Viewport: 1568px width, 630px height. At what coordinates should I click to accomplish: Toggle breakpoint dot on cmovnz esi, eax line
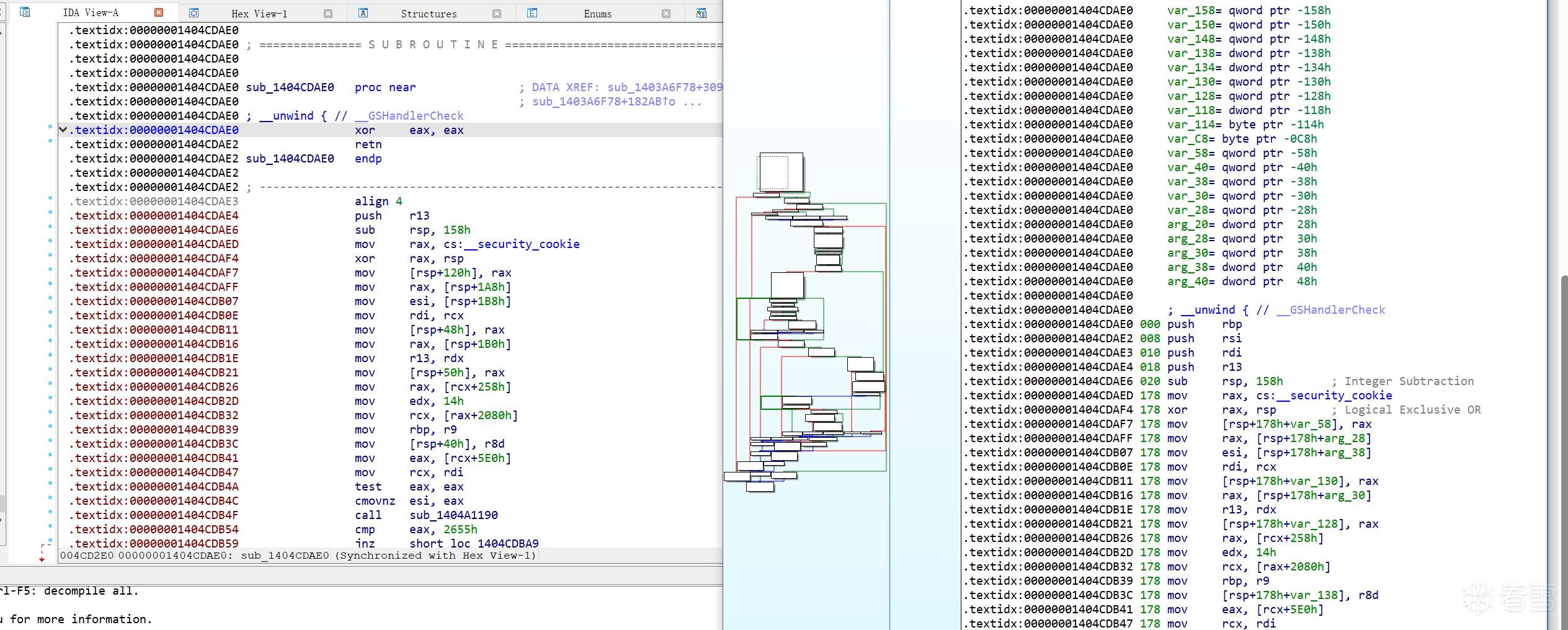point(50,498)
